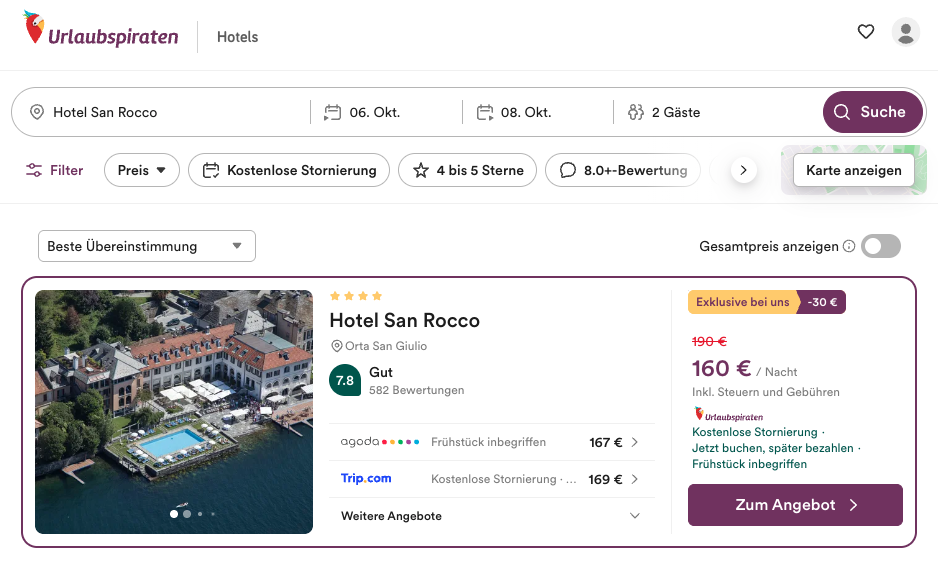Toggle 4 bis 5 Sterne filter chip
This screenshot has height=565, width=938.
(x=467, y=170)
